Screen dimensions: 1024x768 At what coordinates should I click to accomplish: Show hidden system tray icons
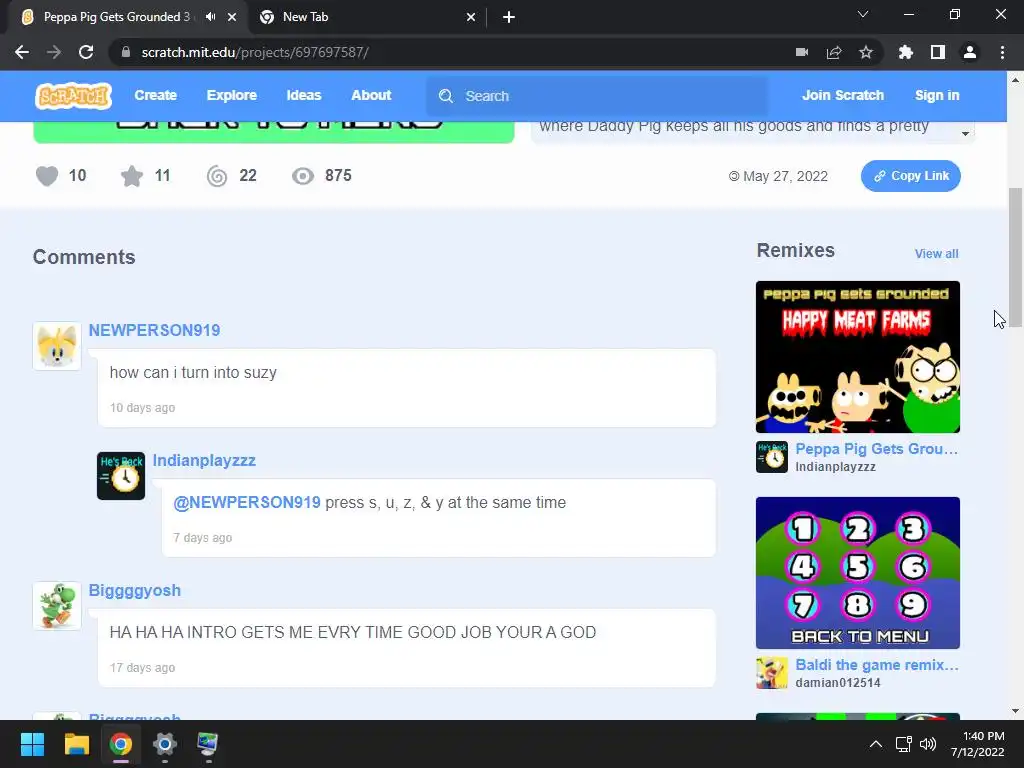(876, 744)
